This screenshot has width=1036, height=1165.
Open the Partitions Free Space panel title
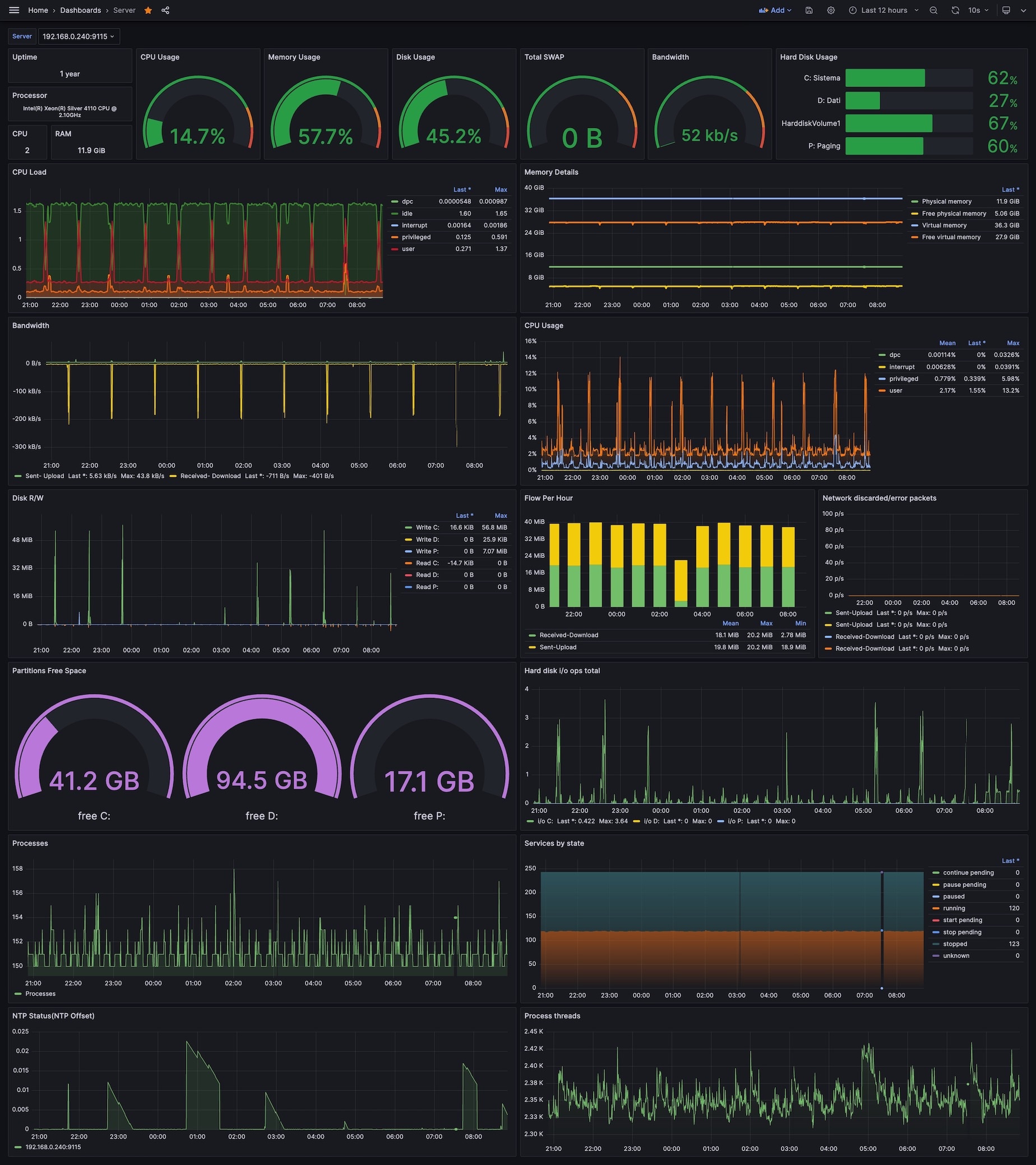pyautogui.click(x=49, y=671)
